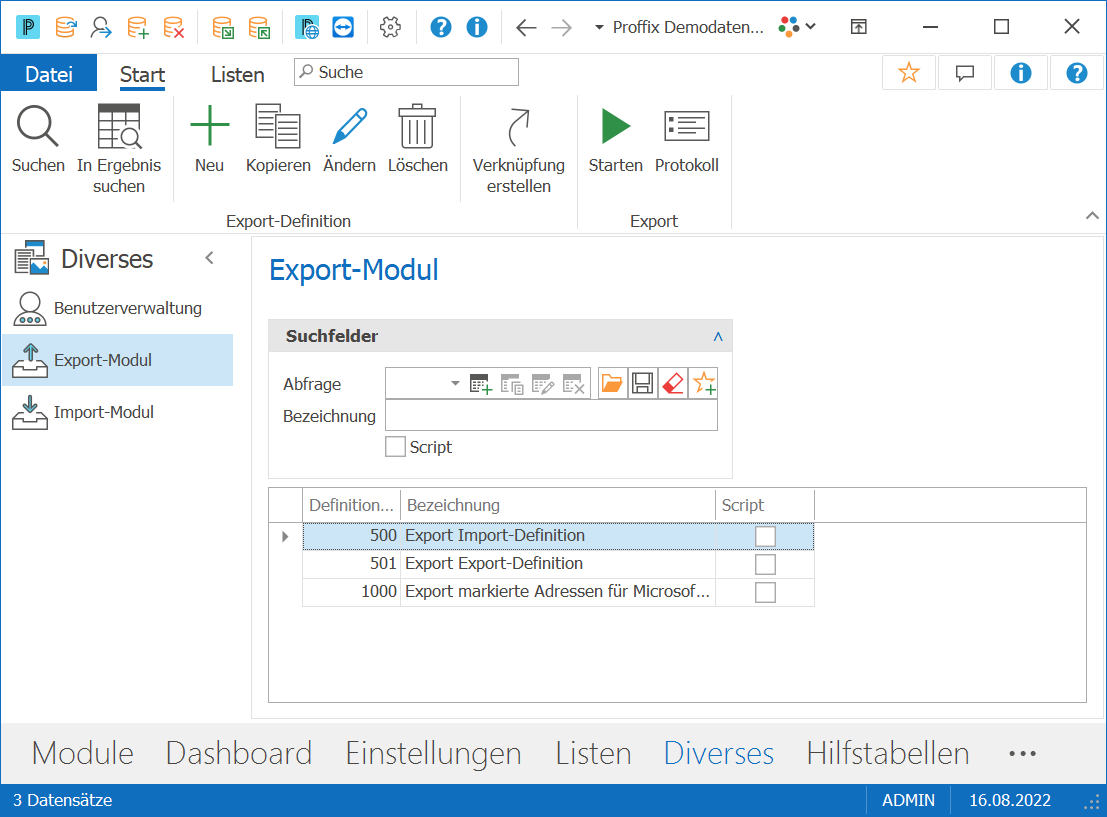Viewport: 1107px width, 817px height.
Task: Click In Ergebnis suchen ribbon icon
Action: pos(119,127)
